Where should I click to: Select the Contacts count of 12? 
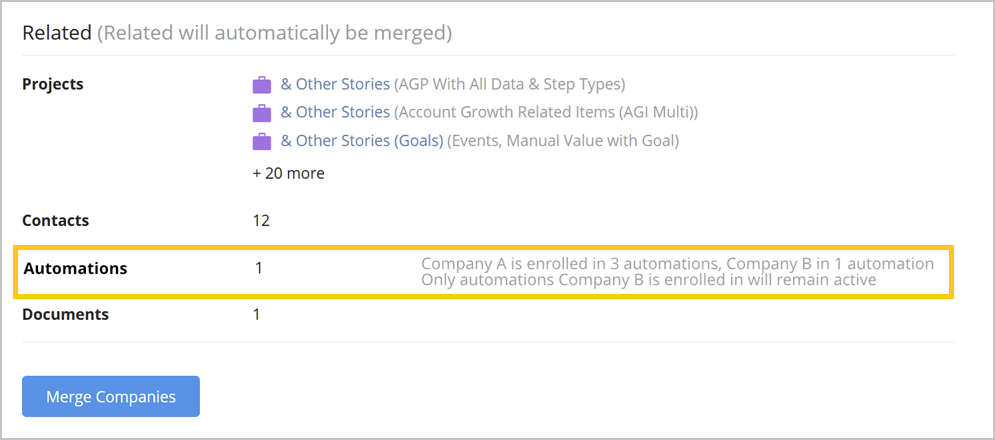click(x=261, y=221)
